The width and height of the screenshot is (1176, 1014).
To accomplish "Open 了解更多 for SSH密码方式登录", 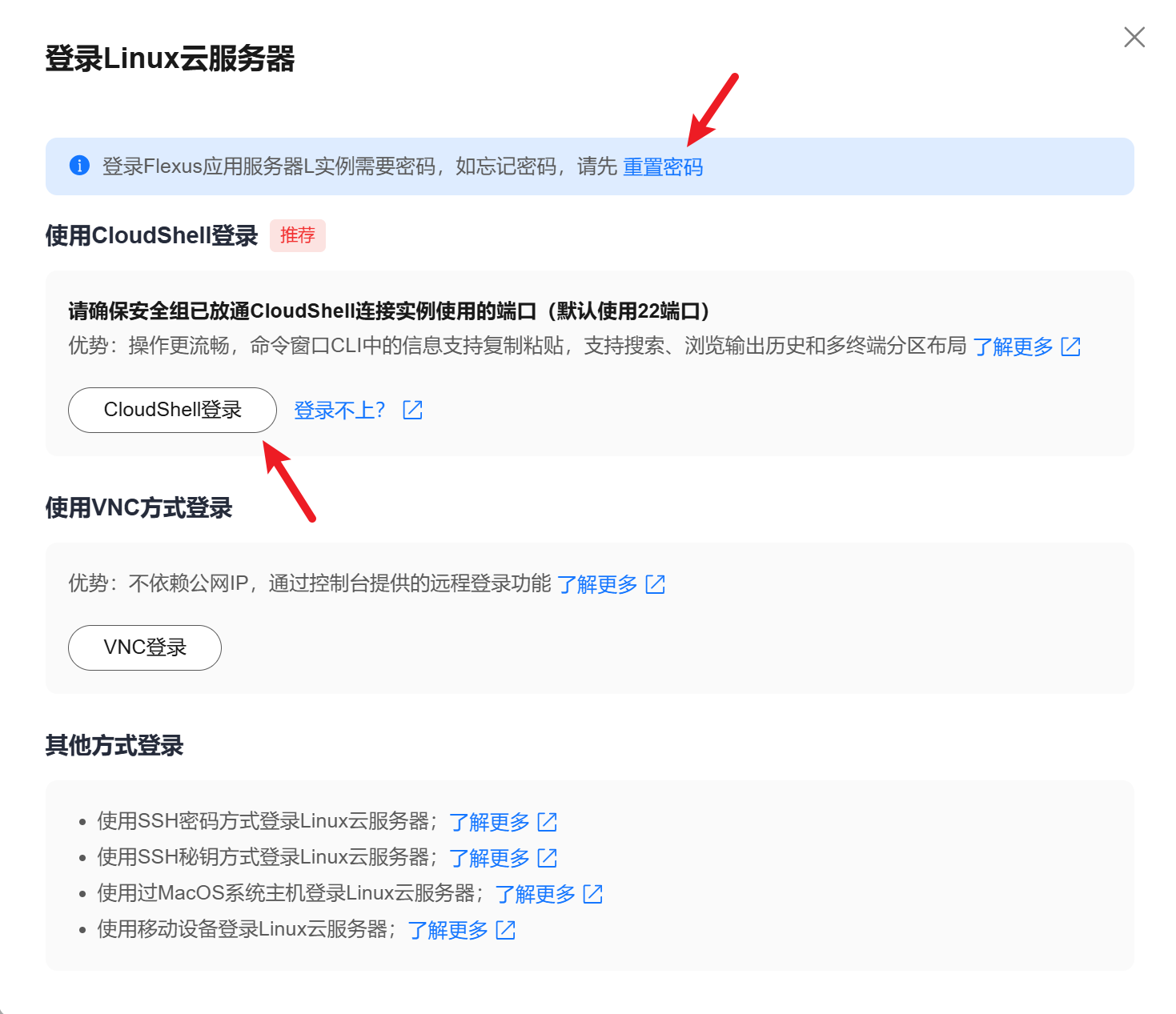I will tap(489, 822).
